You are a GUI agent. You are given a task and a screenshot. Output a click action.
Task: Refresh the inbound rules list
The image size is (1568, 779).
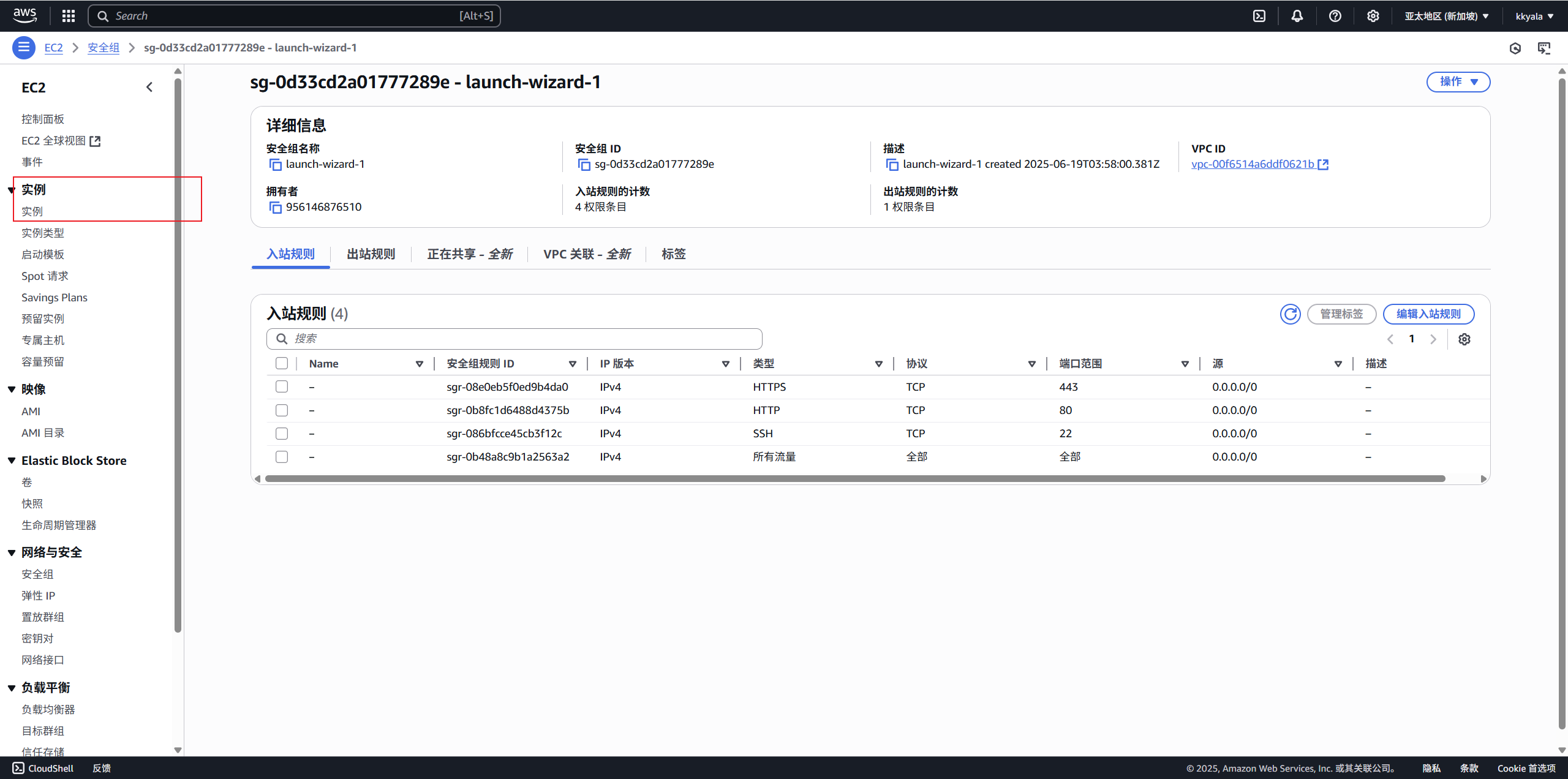1291,314
